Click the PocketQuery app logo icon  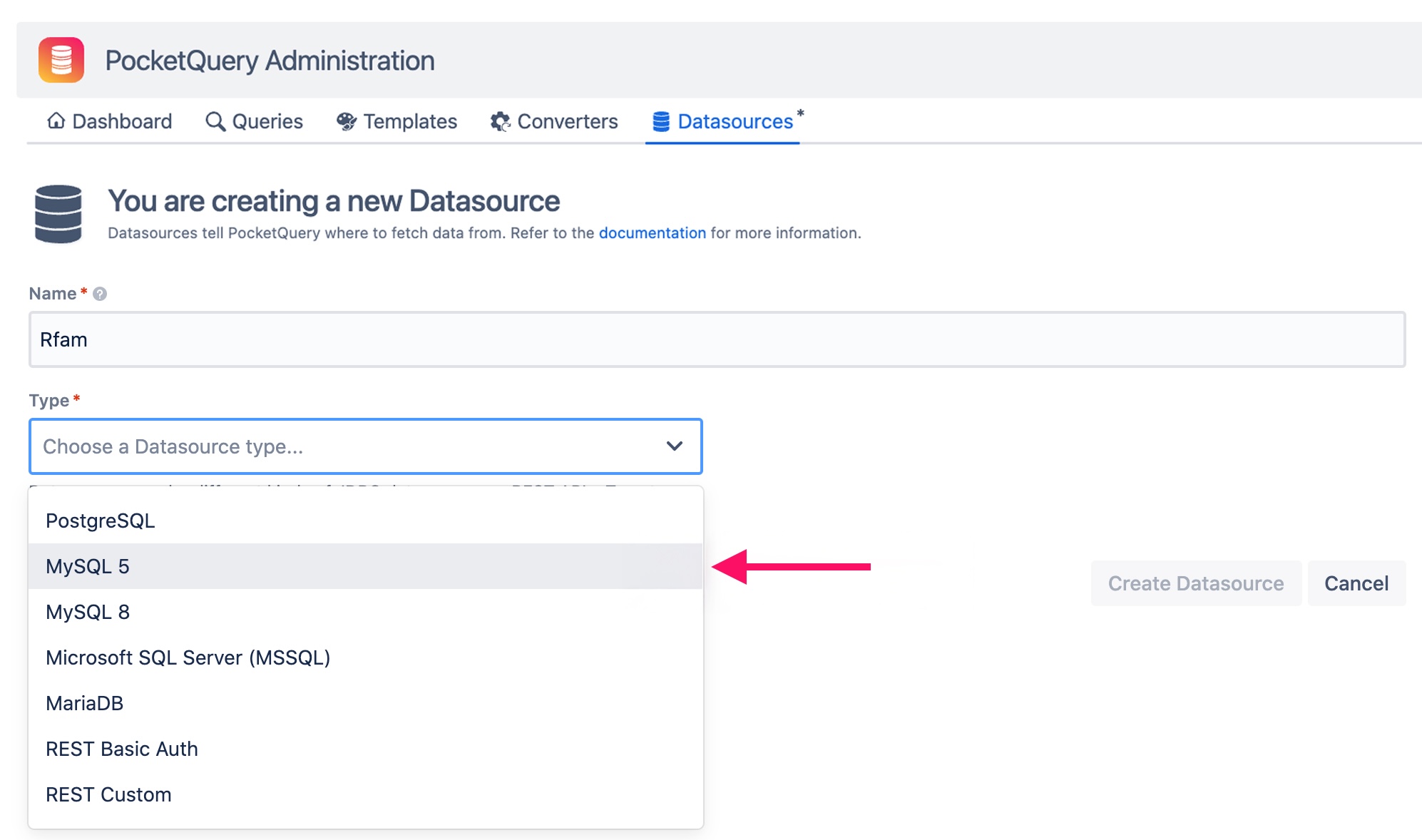point(61,60)
